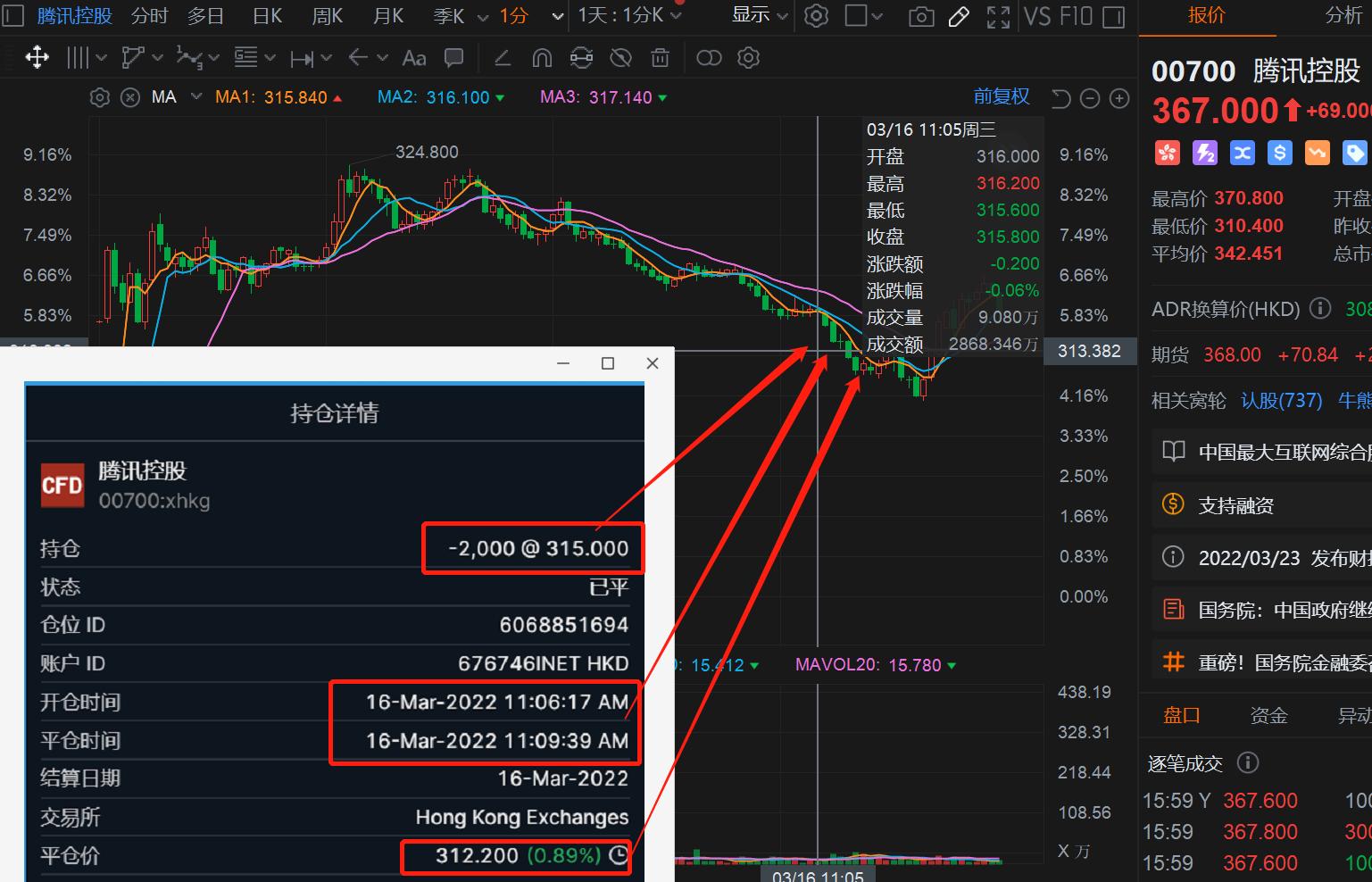Expand the chart to fullscreen
This screenshot has height=882, width=1372.
[998, 16]
